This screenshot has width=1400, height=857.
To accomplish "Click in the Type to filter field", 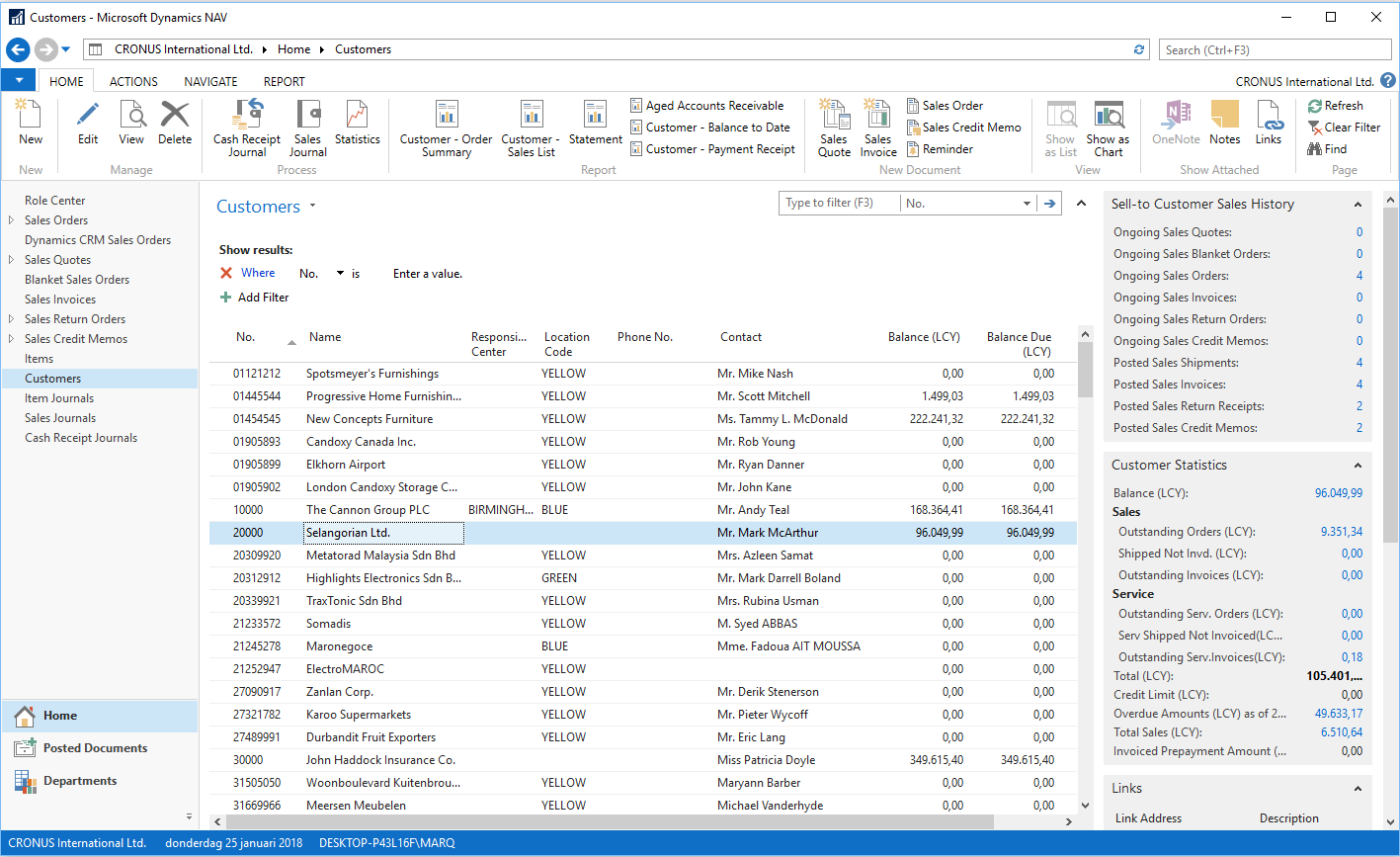I will [840, 204].
